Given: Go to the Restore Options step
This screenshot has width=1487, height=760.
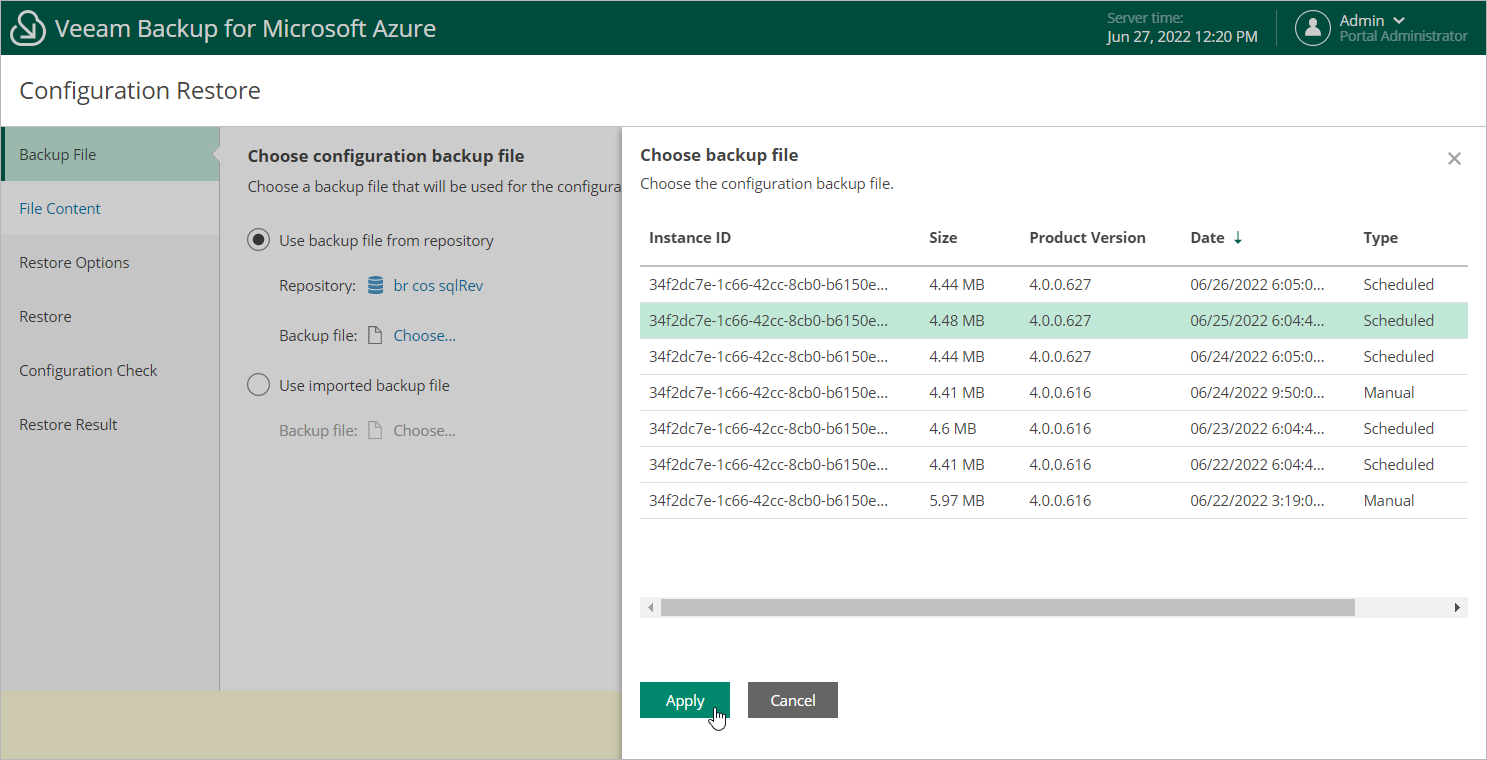Looking at the screenshot, I should click(x=74, y=263).
